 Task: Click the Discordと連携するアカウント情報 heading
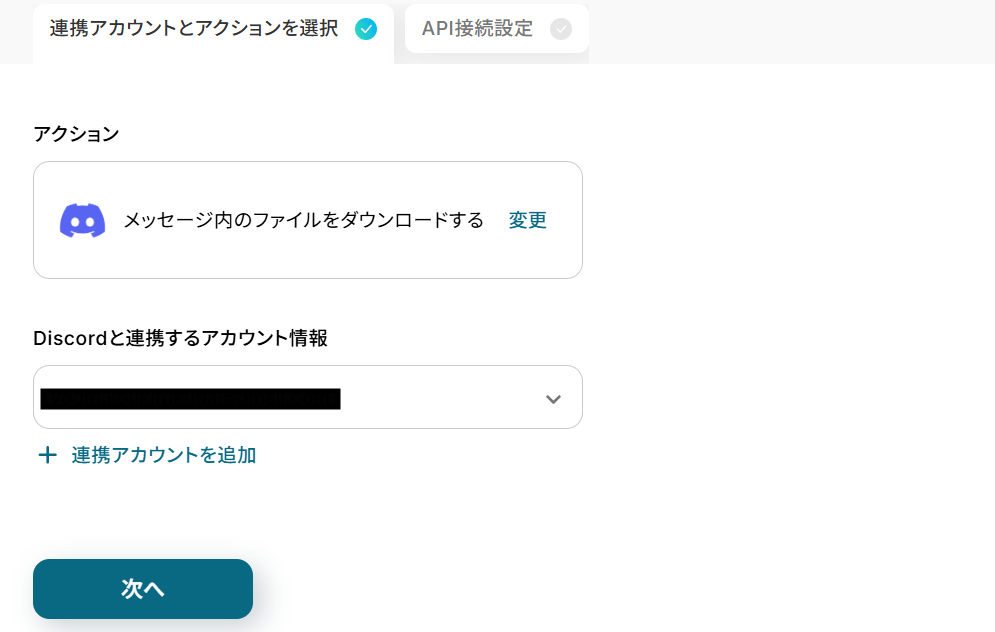tap(180, 338)
